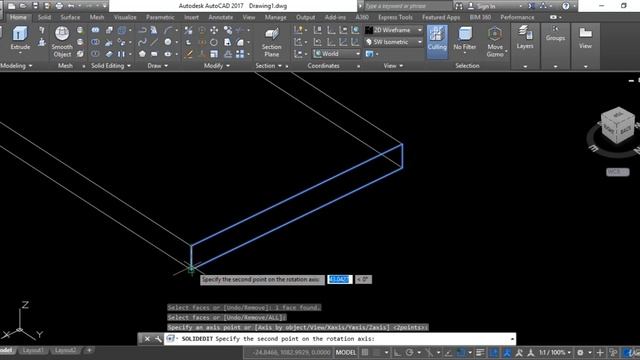Switch to the Solid ribbon tab

44,17
